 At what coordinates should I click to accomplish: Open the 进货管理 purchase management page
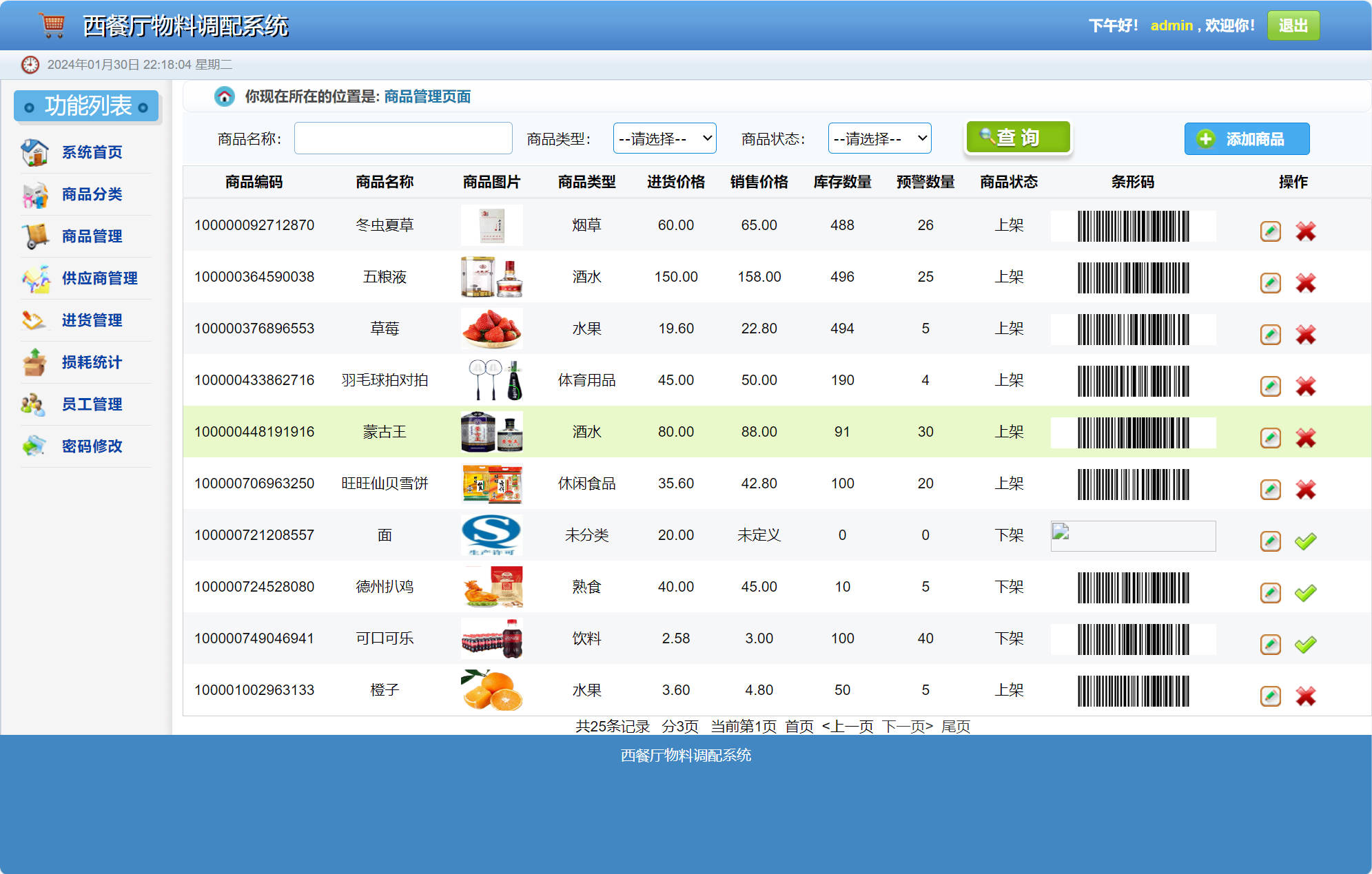92,320
